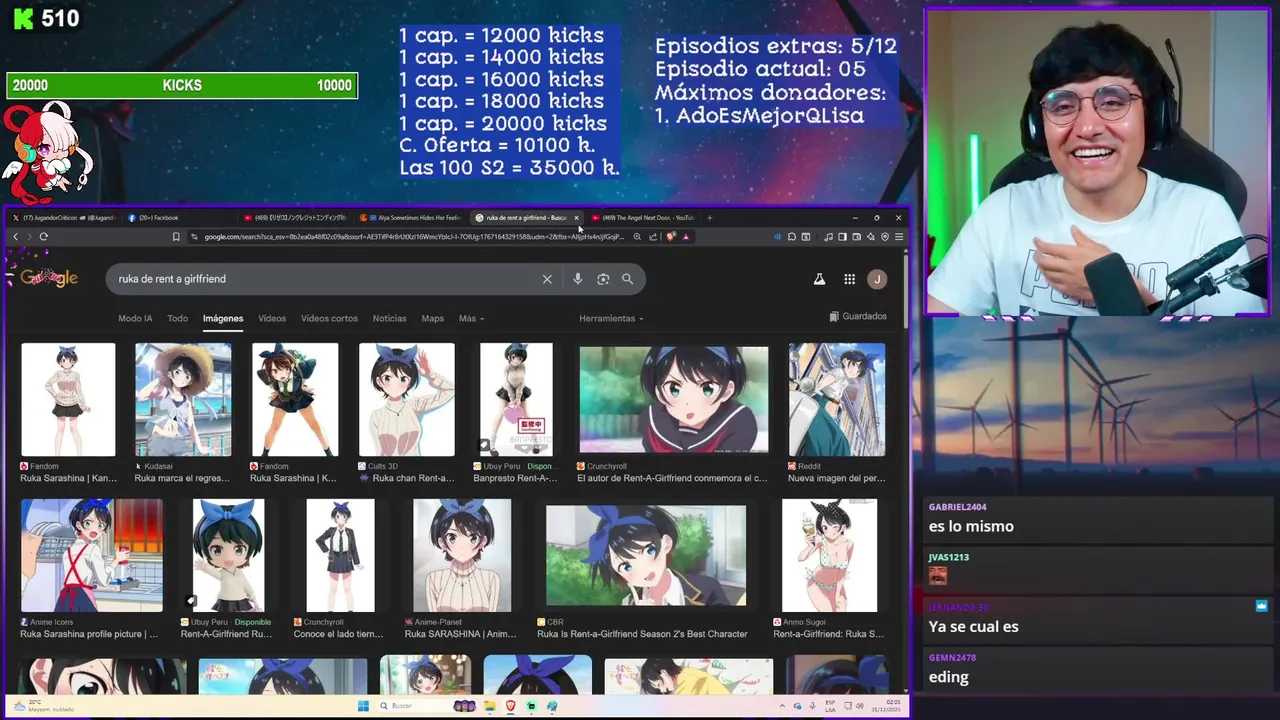Select the Modo IA search tab
1280x720 pixels.
click(135, 318)
